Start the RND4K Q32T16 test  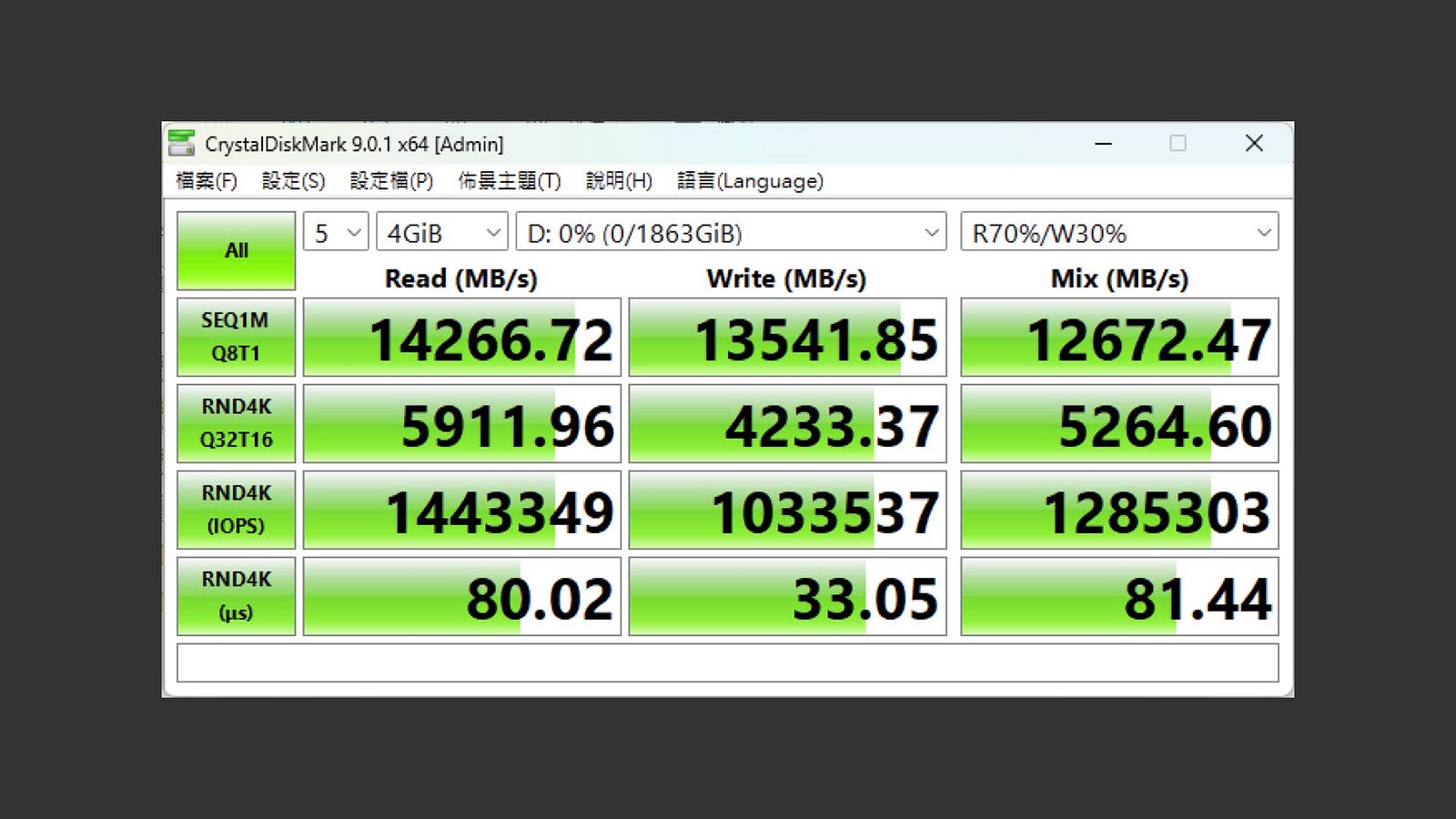tap(237, 423)
